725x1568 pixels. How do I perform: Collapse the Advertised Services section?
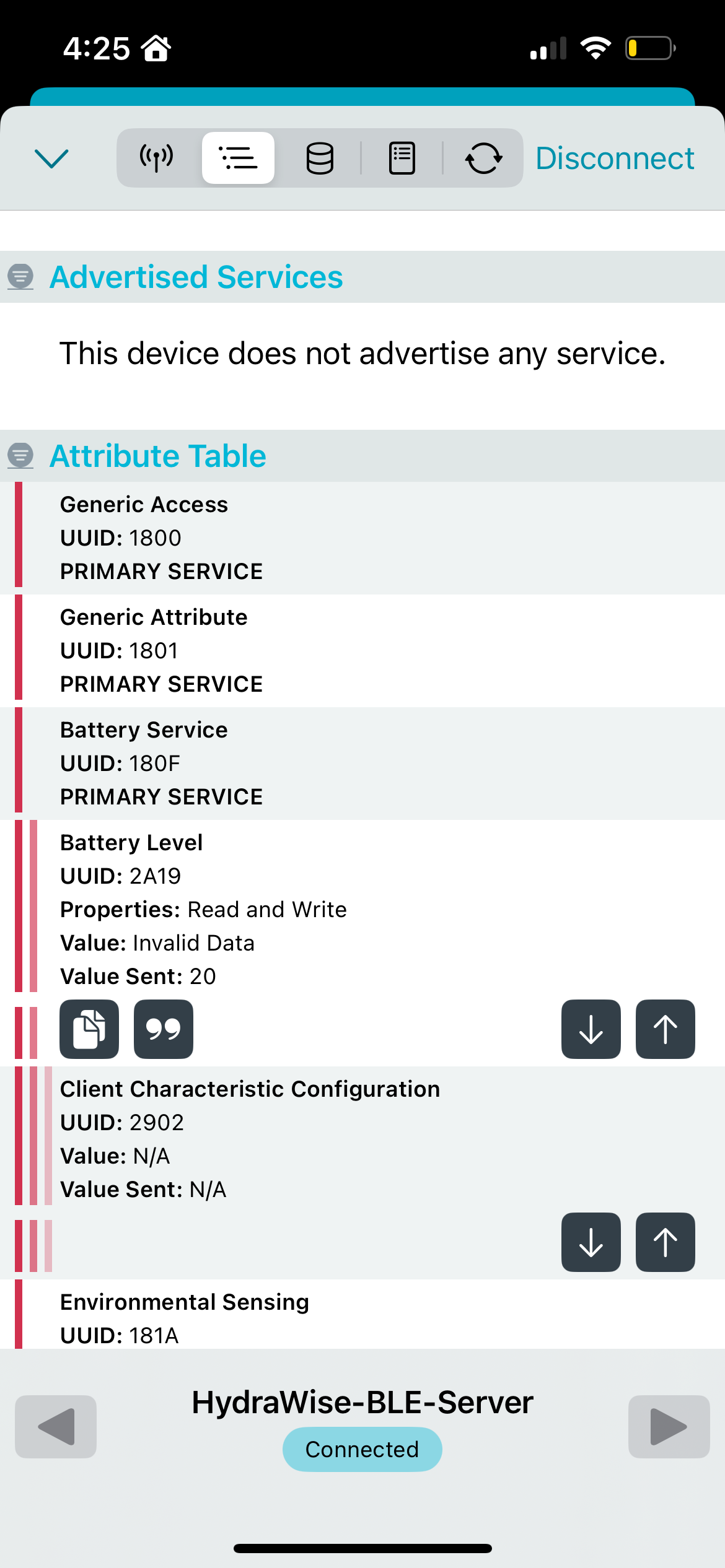pos(20,277)
